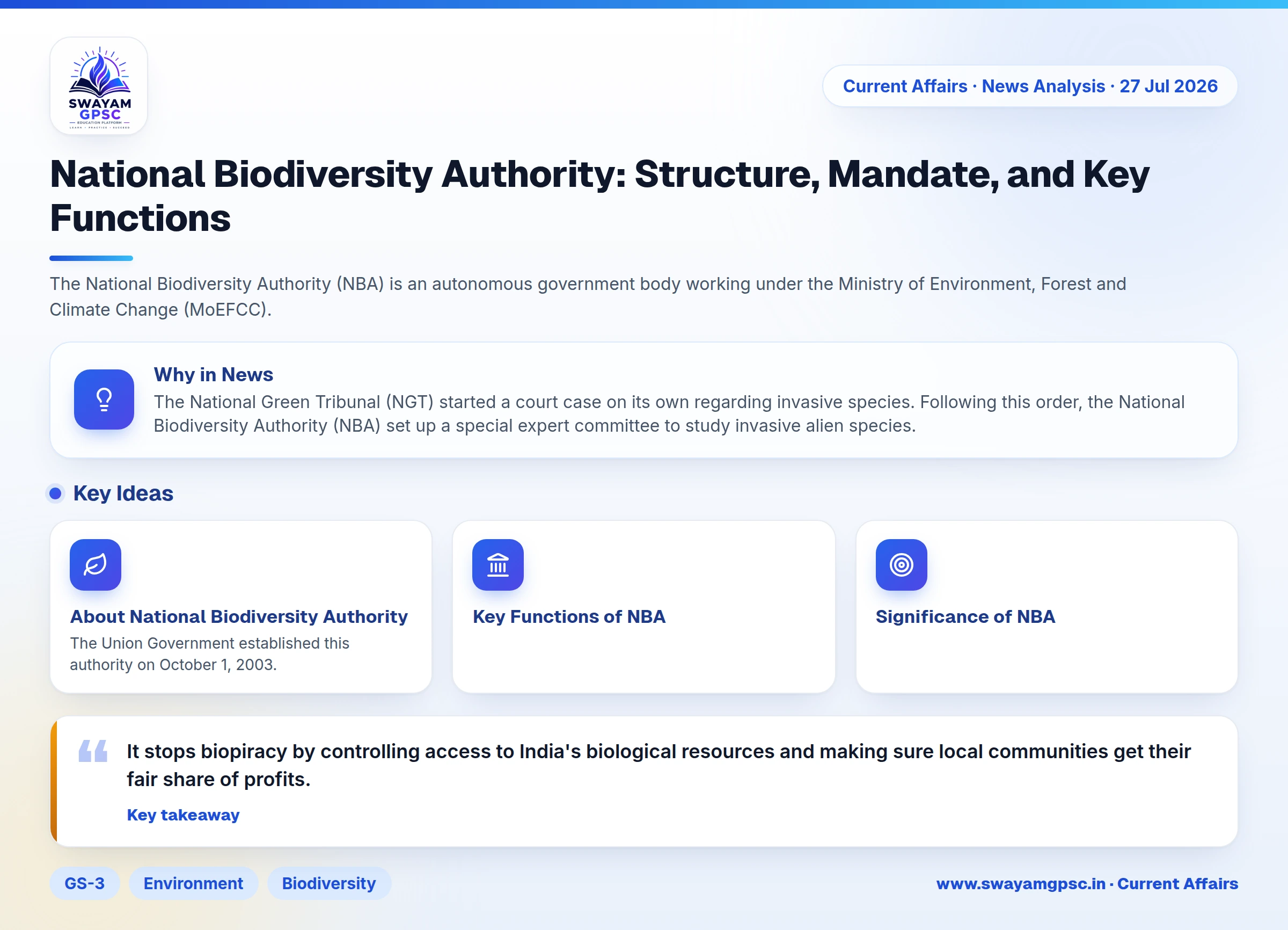1288x930 pixels.
Task: Select the Biodiversity tag
Action: tap(329, 883)
